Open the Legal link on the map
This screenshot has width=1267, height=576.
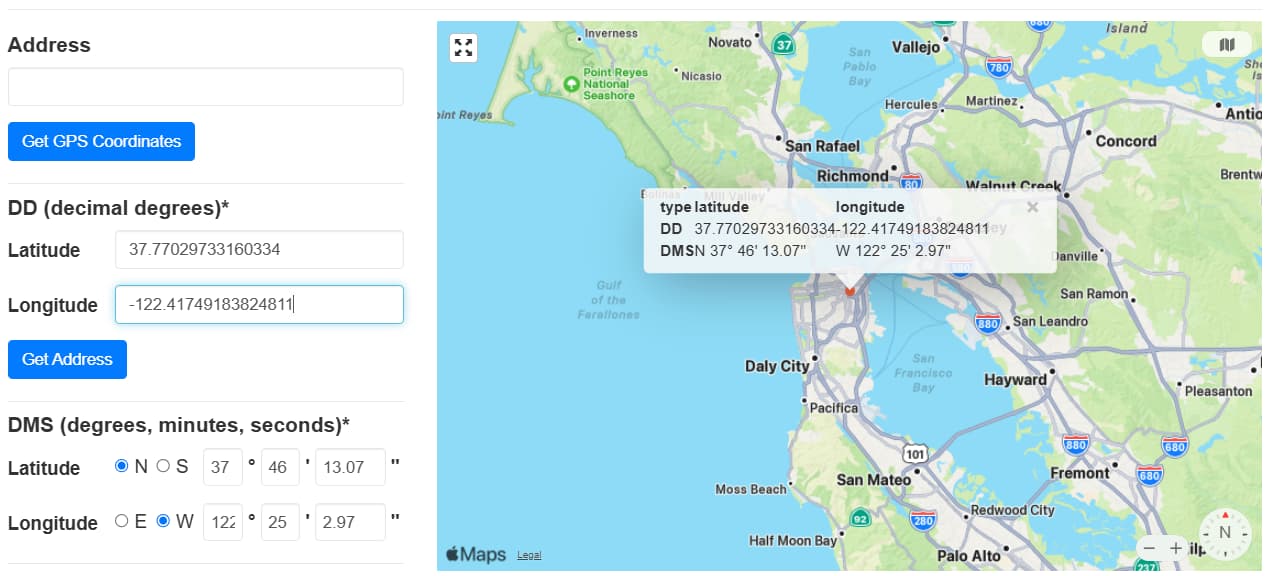[x=529, y=556]
